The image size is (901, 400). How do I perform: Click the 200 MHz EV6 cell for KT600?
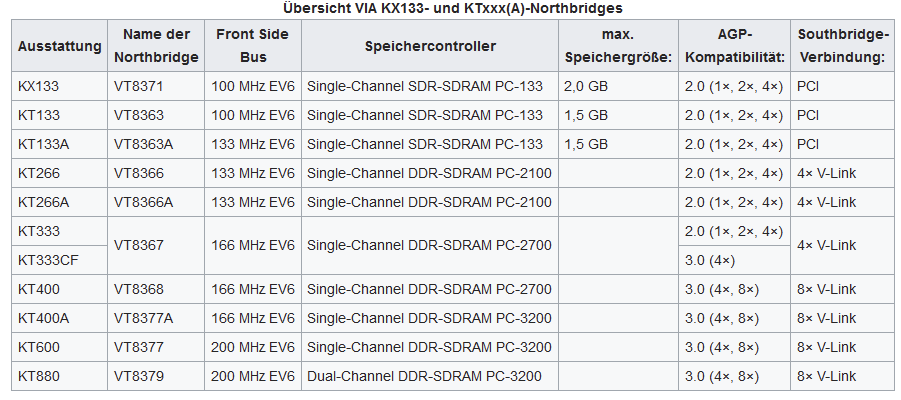pyautogui.click(x=253, y=347)
